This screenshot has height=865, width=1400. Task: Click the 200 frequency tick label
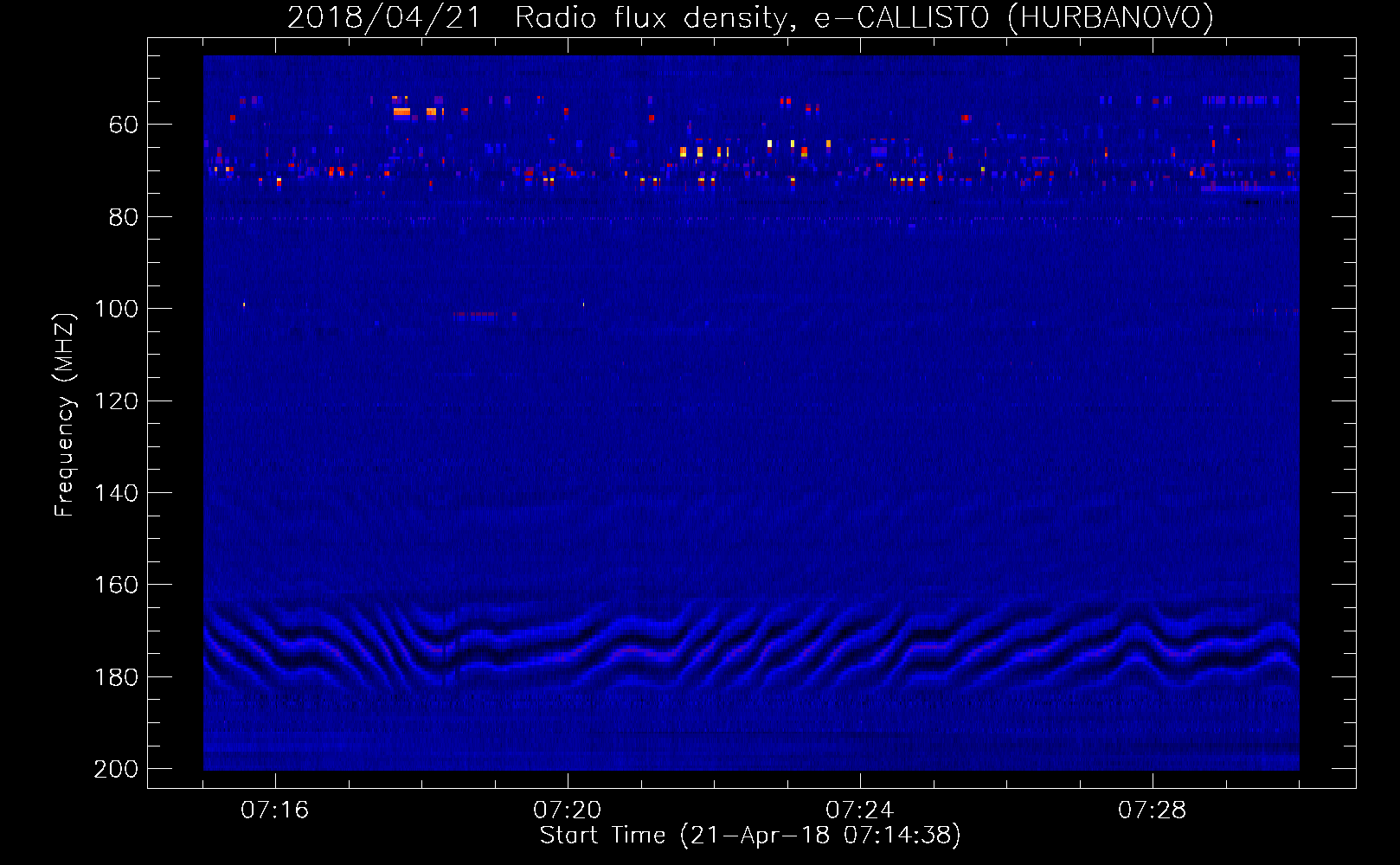point(116,769)
